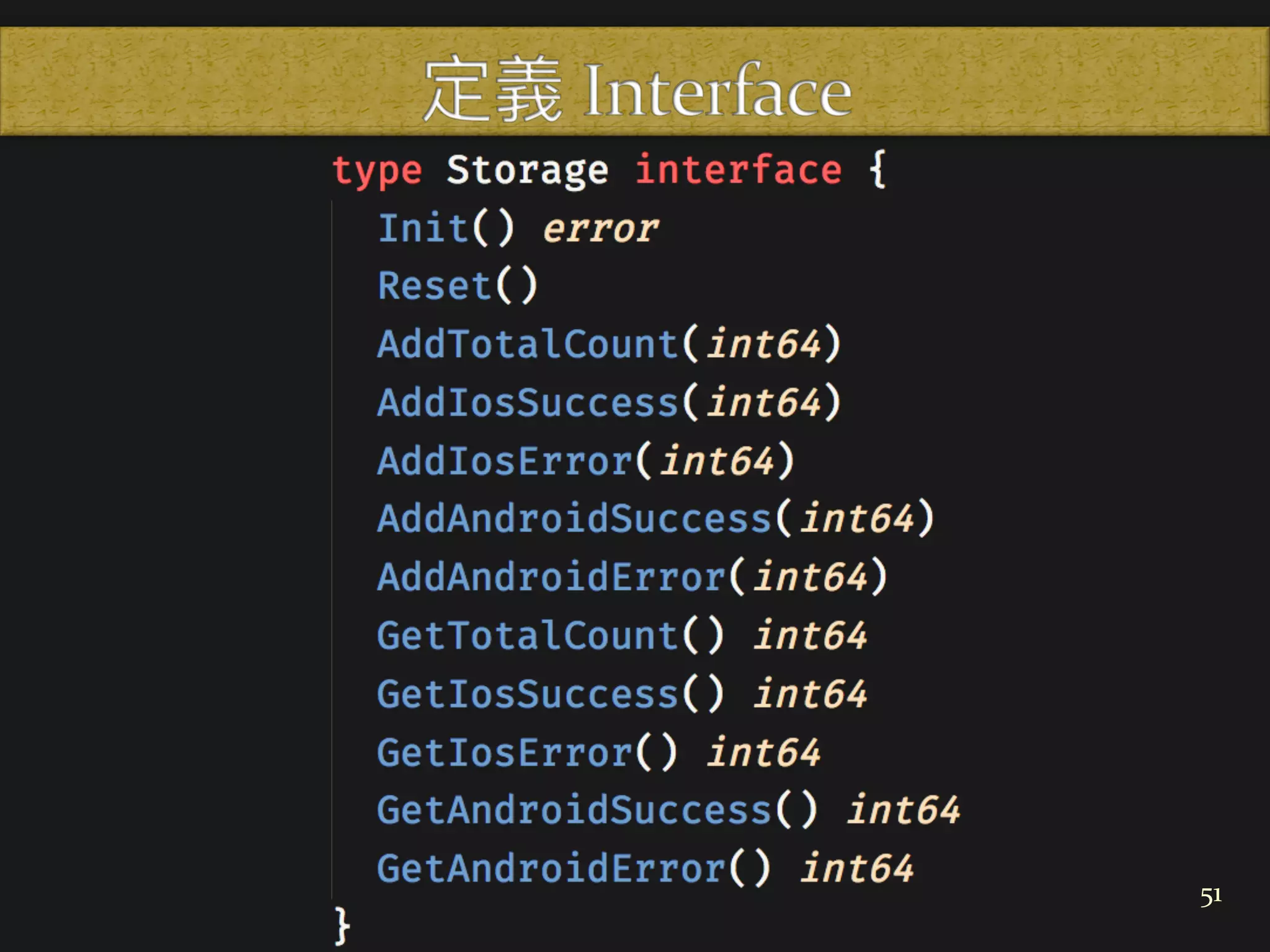Click the AddIosSuccess method name
The width and height of the screenshot is (1270, 952).
pos(528,402)
